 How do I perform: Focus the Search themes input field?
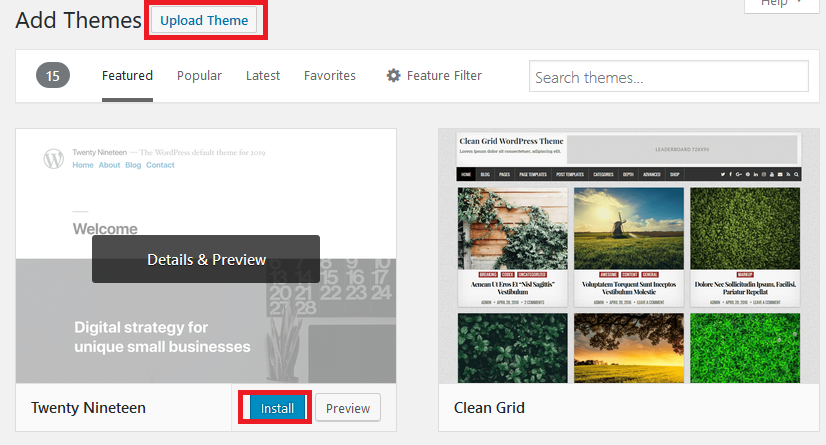pyautogui.click(x=668, y=76)
